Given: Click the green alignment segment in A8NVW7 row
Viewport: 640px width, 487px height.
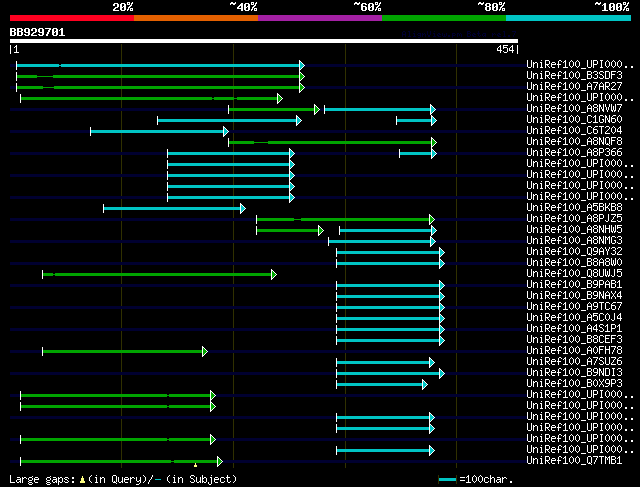Looking at the screenshot, I should click(272, 109).
